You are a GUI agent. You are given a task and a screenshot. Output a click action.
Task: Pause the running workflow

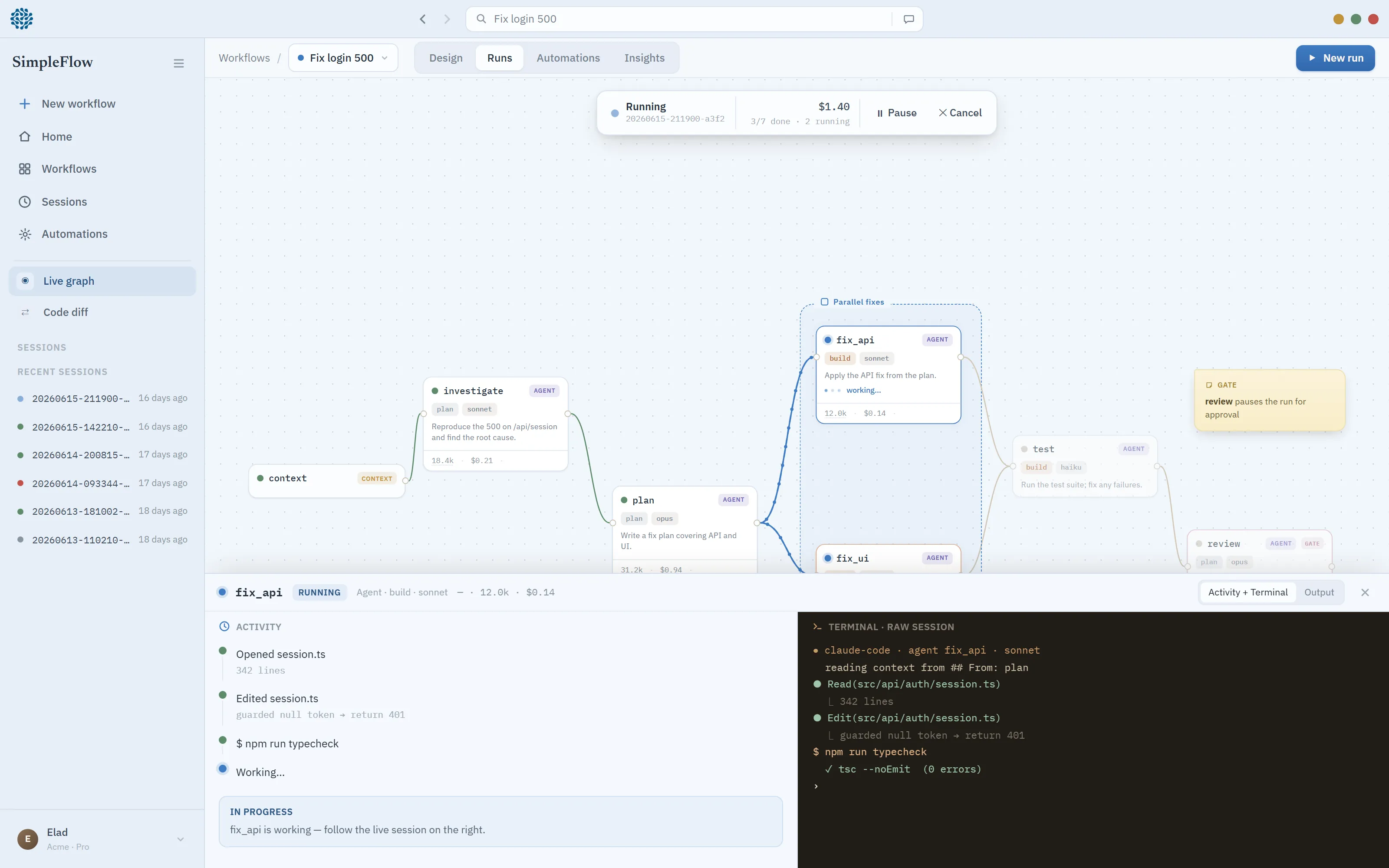[896, 113]
